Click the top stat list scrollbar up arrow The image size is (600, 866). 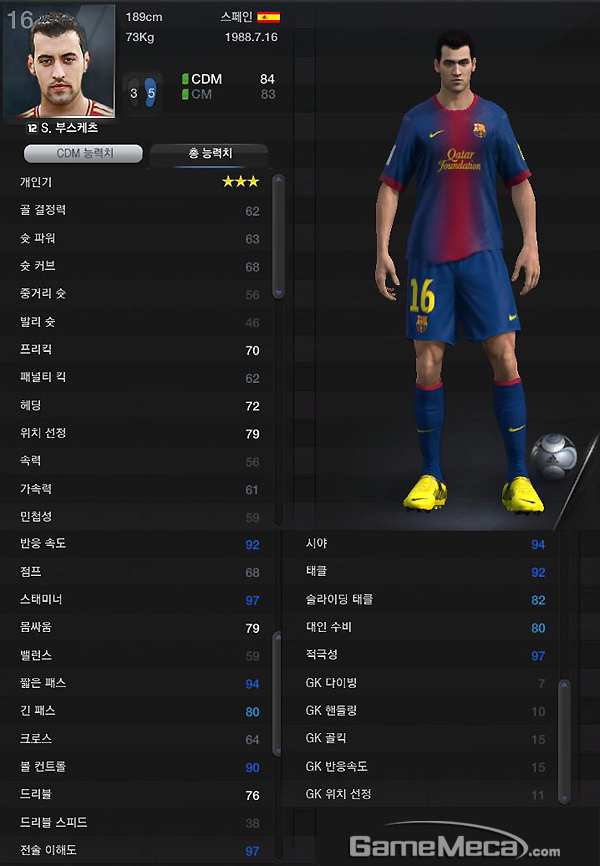coord(278,179)
